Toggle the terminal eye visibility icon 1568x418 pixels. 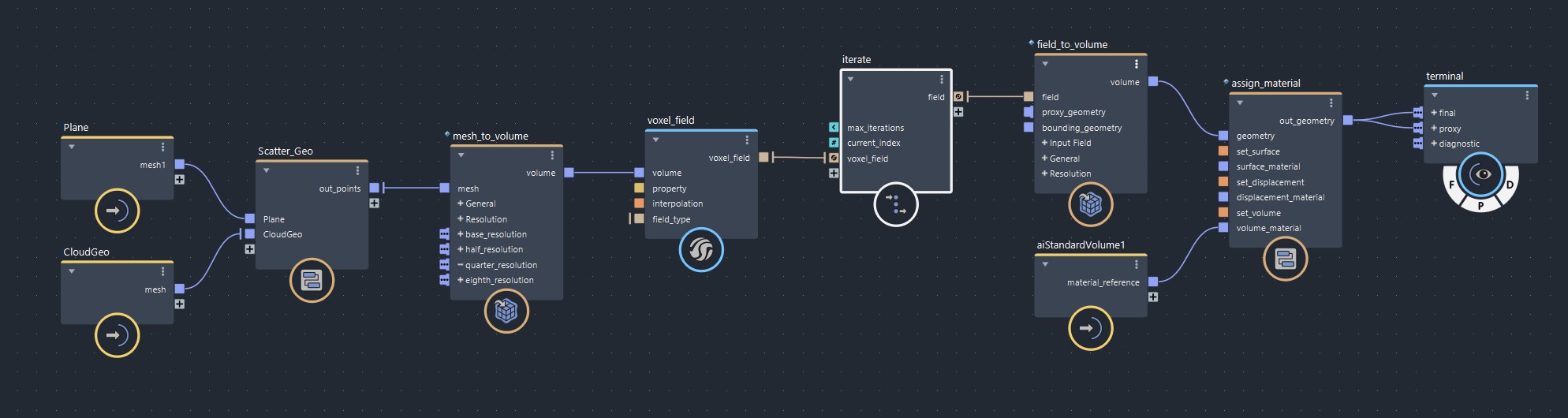(x=1480, y=174)
